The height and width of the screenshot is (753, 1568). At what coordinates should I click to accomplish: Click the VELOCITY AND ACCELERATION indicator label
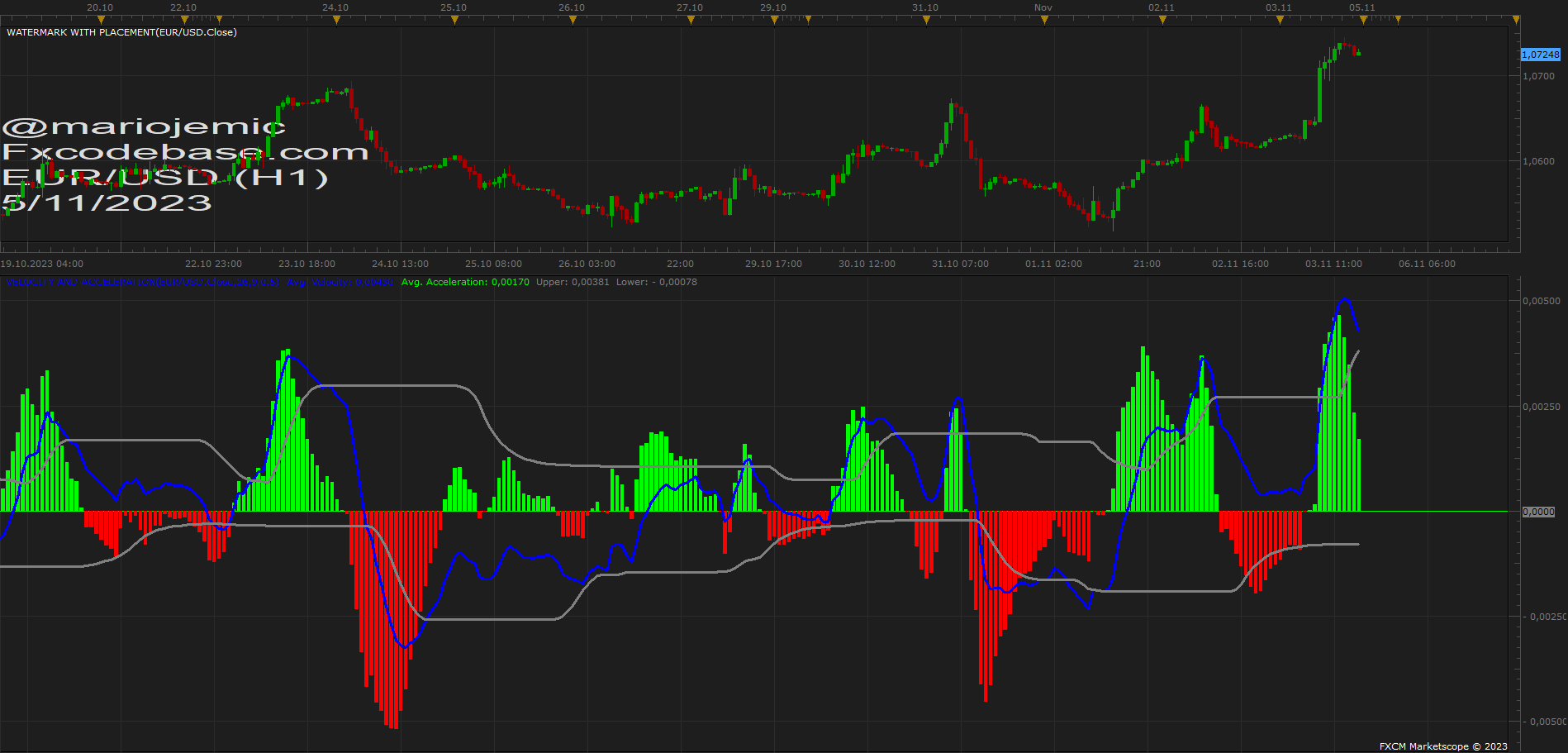pyautogui.click(x=143, y=282)
